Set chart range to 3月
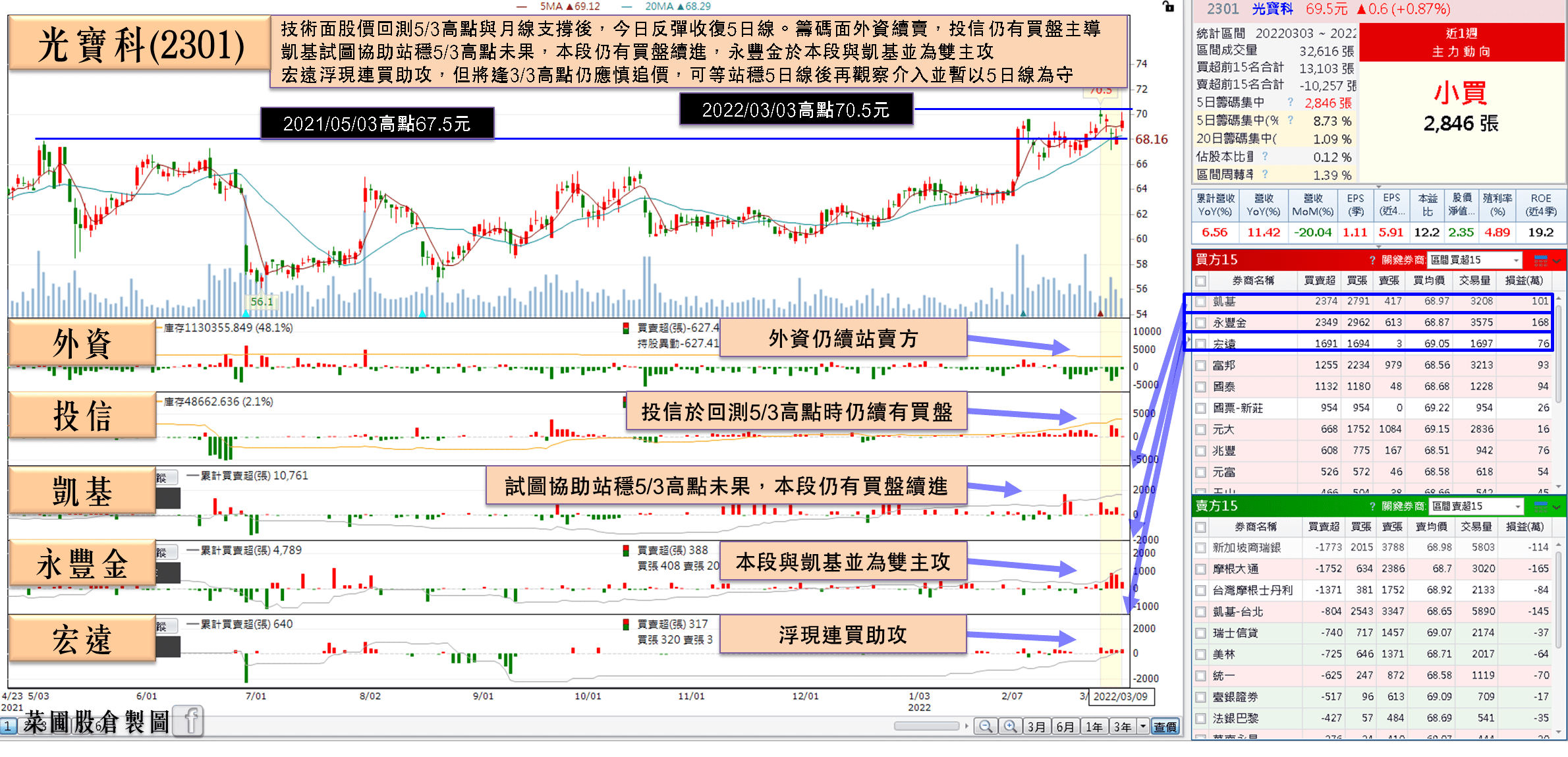 (1037, 727)
